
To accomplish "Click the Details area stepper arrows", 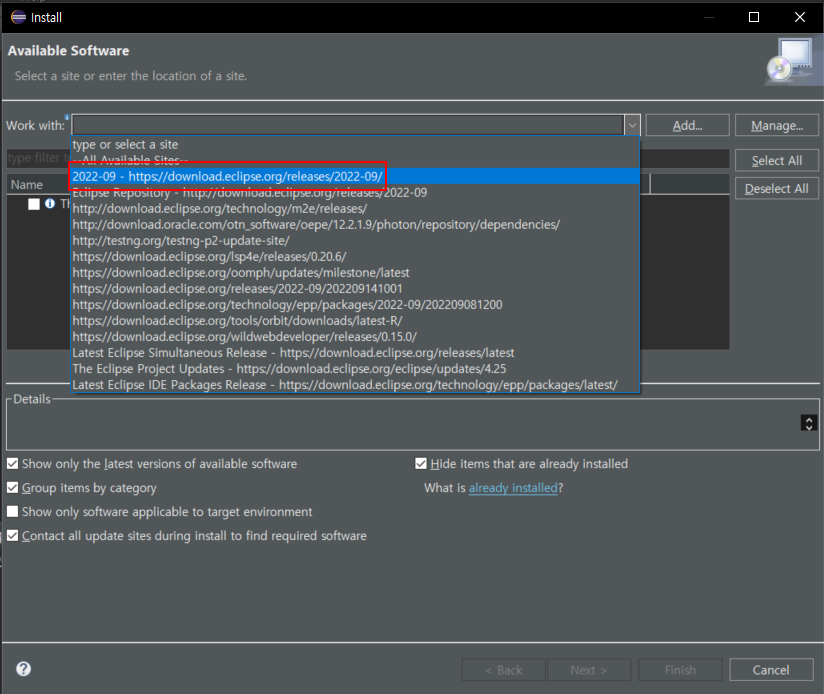I will 809,423.
